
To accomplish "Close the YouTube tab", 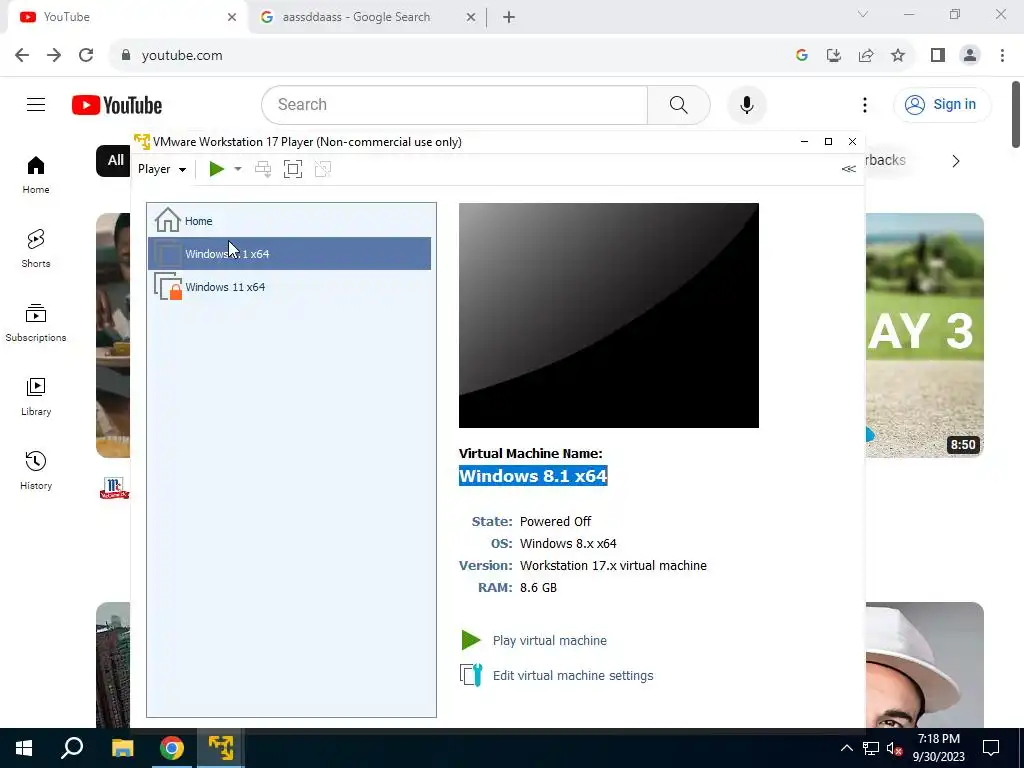I will 232,17.
